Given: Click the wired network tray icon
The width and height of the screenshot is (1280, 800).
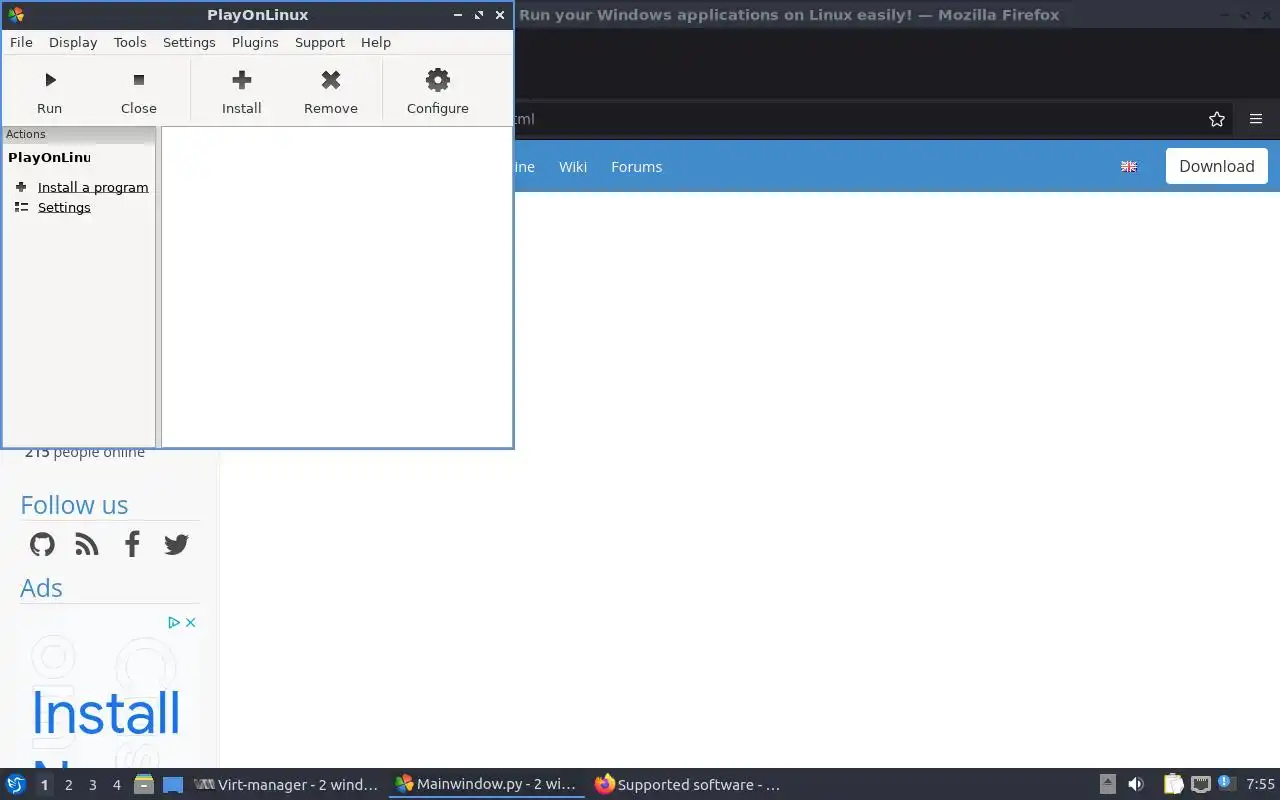Looking at the screenshot, I should 1201,785.
